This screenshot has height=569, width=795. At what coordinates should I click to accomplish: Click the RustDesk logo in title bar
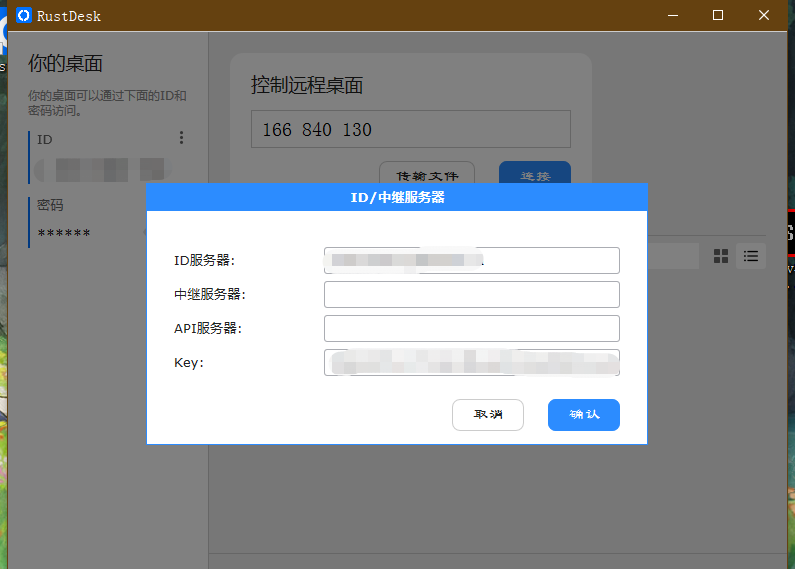click(x=24, y=15)
